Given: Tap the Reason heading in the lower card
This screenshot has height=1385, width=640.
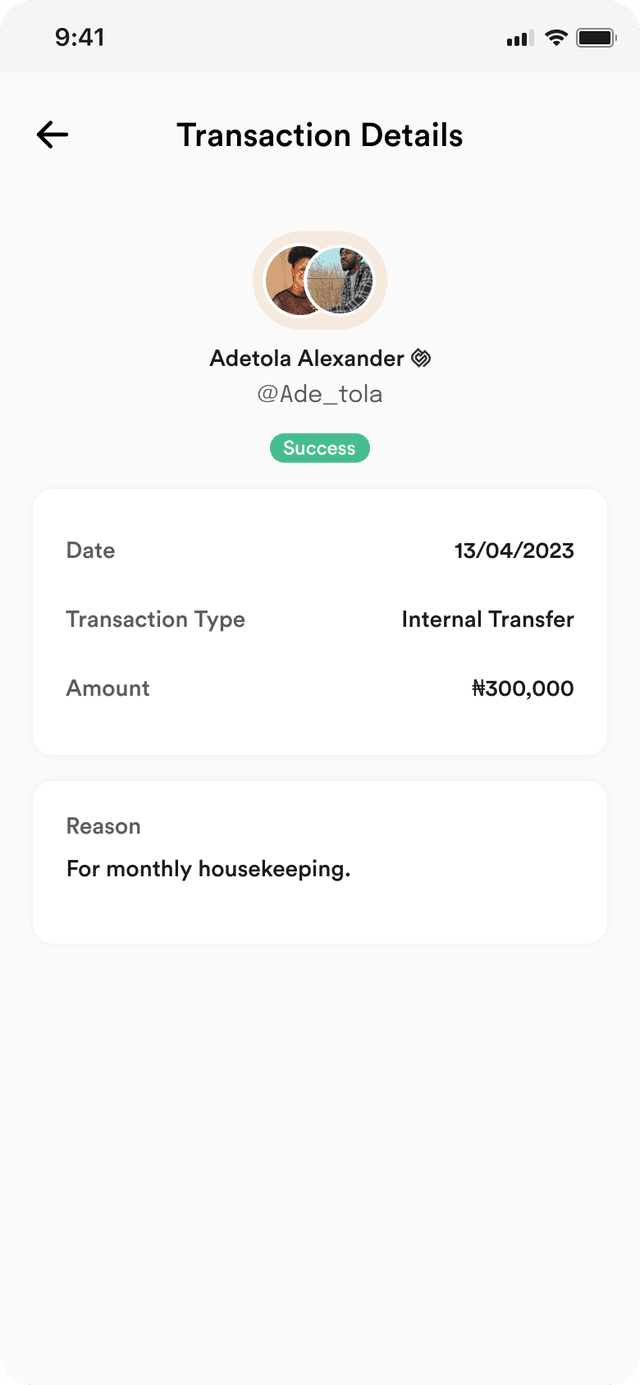Looking at the screenshot, I should click(x=103, y=826).
